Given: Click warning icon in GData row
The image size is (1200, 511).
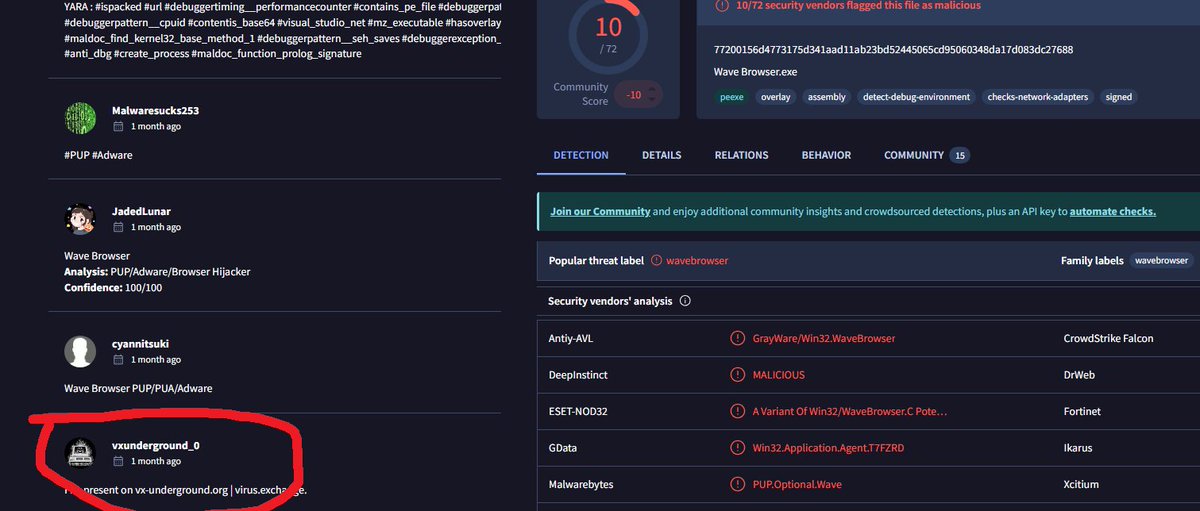Looking at the screenshot, I should 737,448.
